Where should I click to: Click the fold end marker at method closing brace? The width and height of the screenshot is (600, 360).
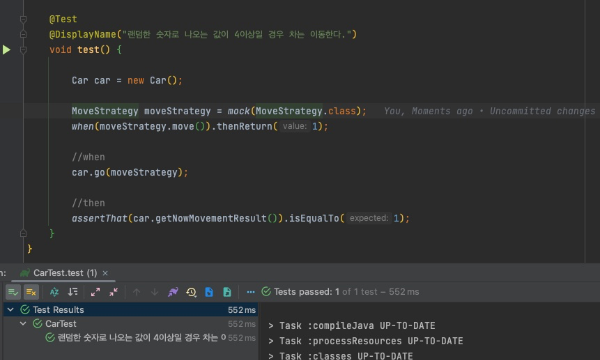coord(23,233)
